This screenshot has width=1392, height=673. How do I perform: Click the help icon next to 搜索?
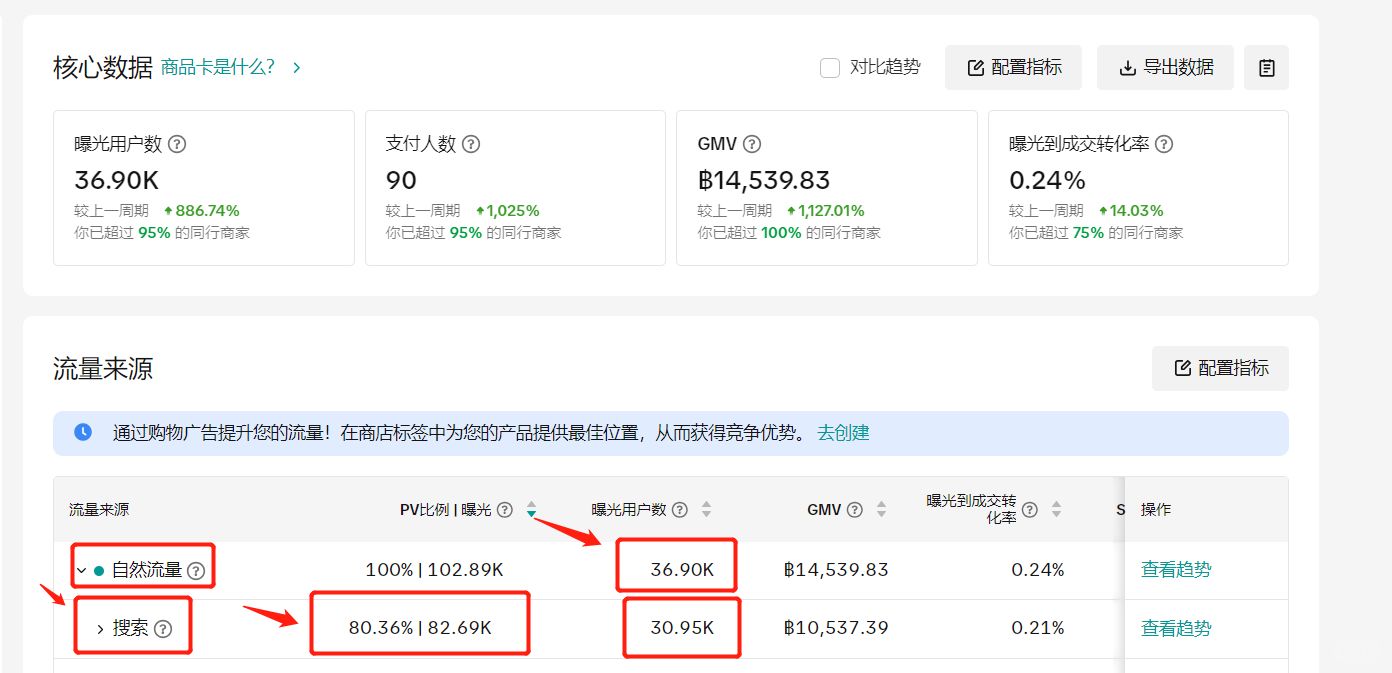[x=163, y=629]
